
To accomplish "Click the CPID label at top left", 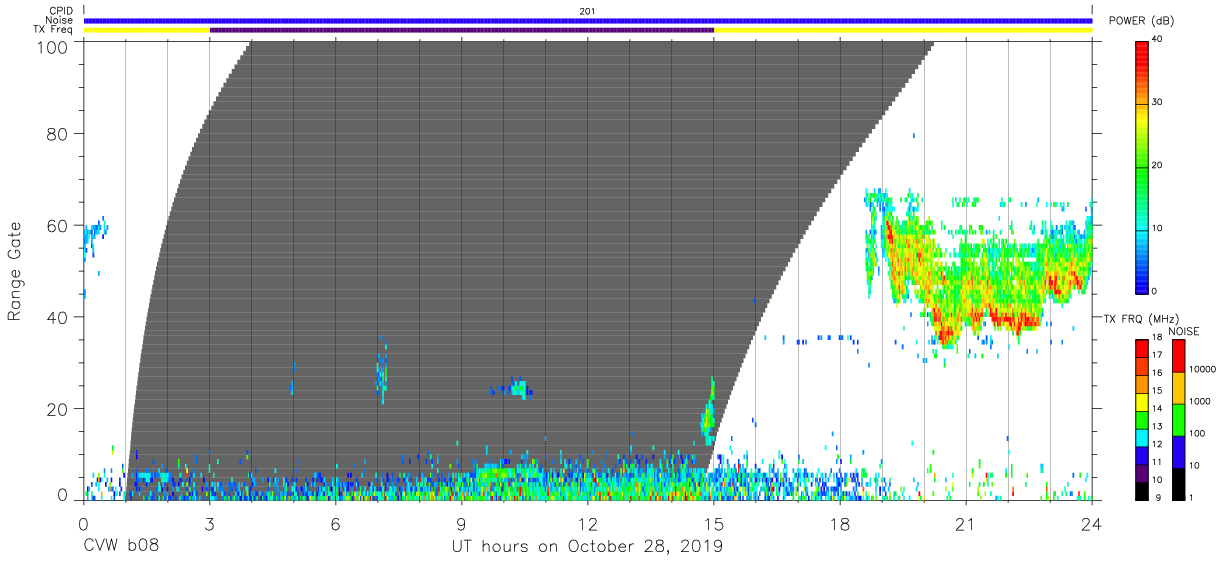I will (61, 11).
